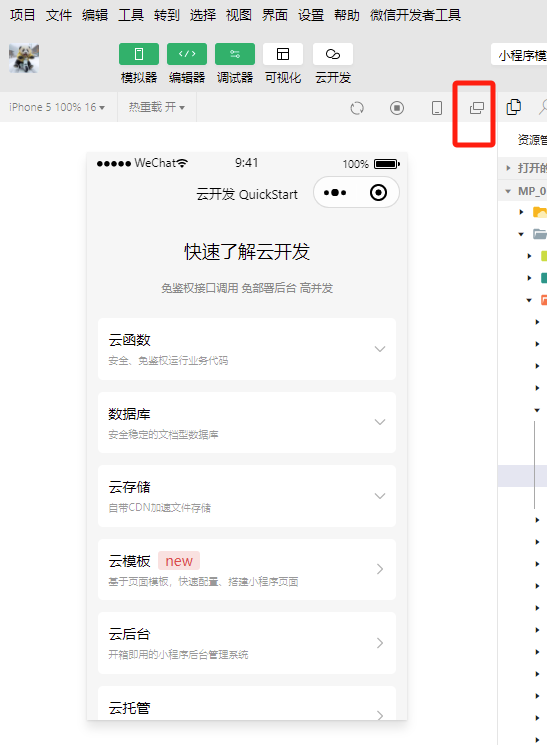Open the 云托管 card arrow
The width and height of the screenshot is (547, 745).
click(380, 715)
